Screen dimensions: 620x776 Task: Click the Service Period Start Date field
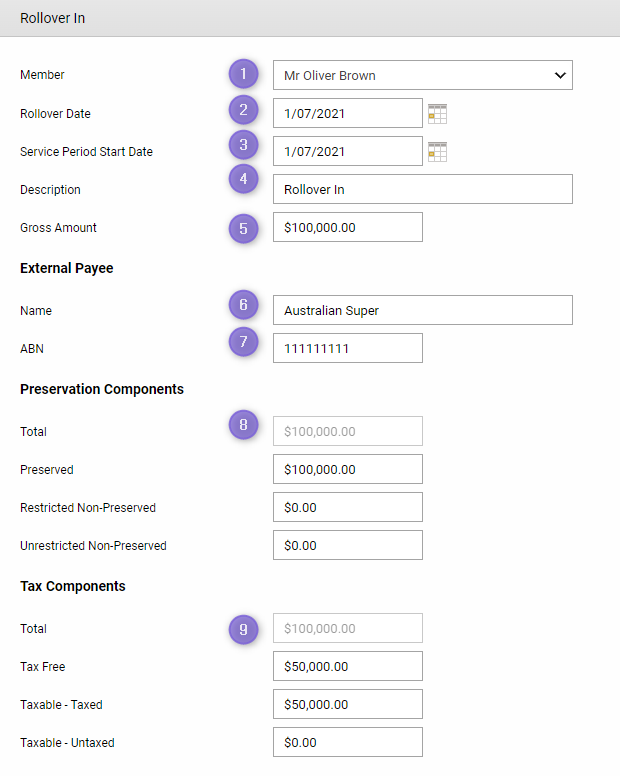pyautogui.click(x=347, y=151)
